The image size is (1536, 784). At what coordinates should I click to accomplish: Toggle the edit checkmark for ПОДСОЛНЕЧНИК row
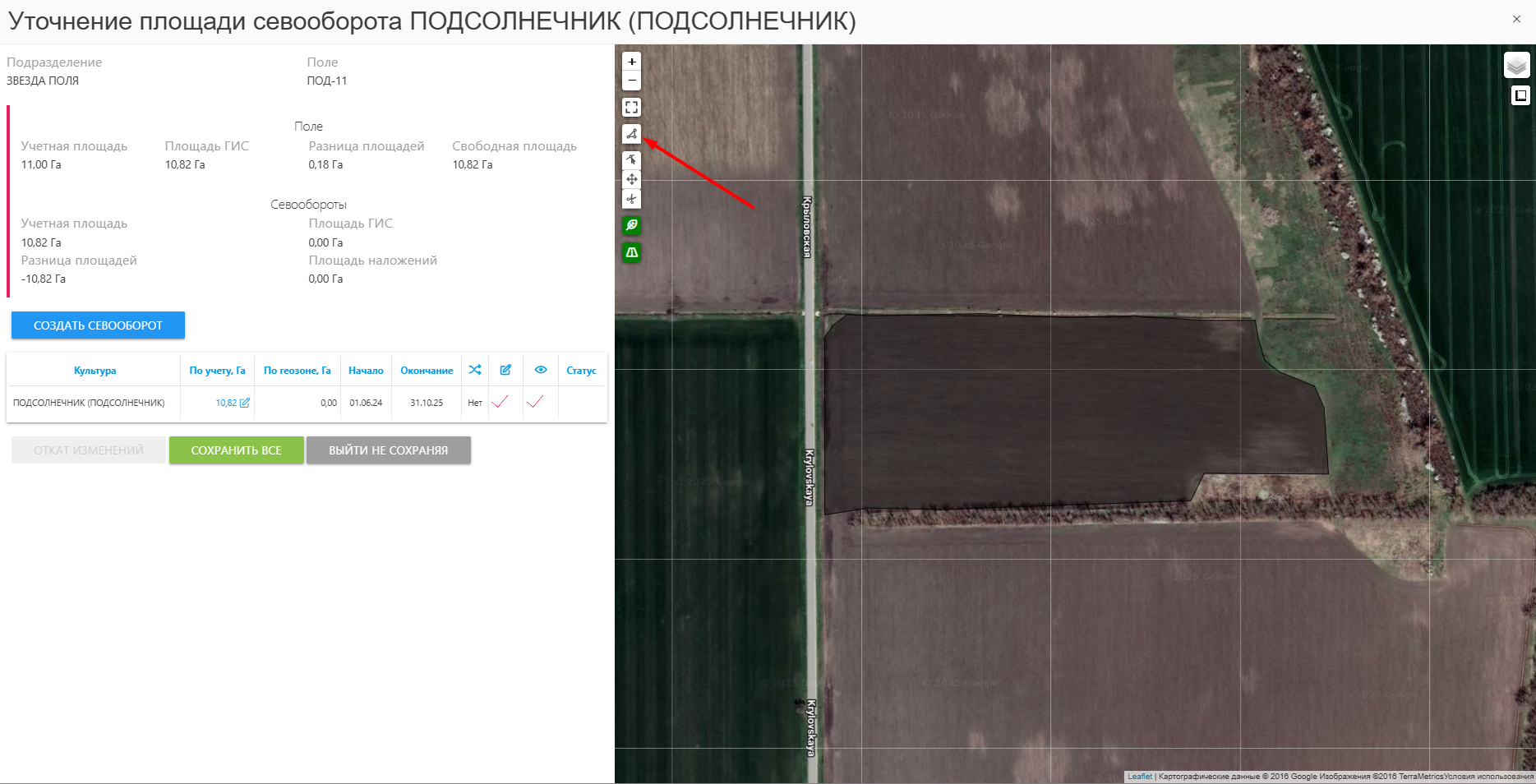coord(500,402)
